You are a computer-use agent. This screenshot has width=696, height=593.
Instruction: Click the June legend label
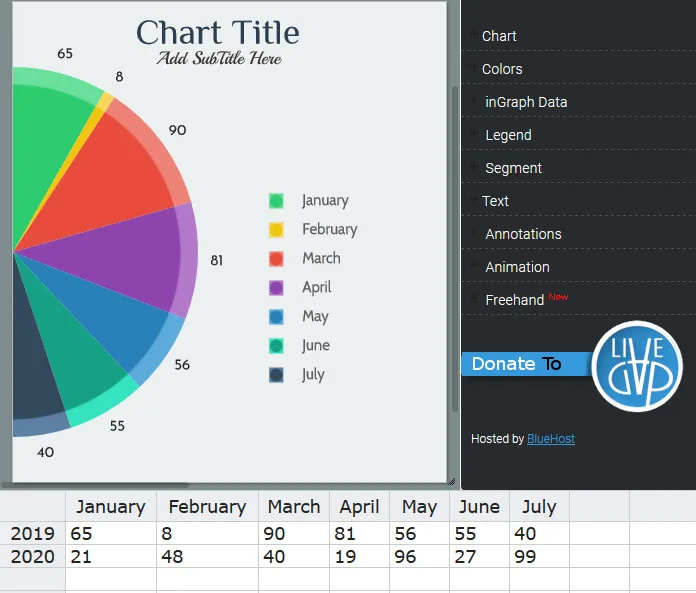coord(316,345)
